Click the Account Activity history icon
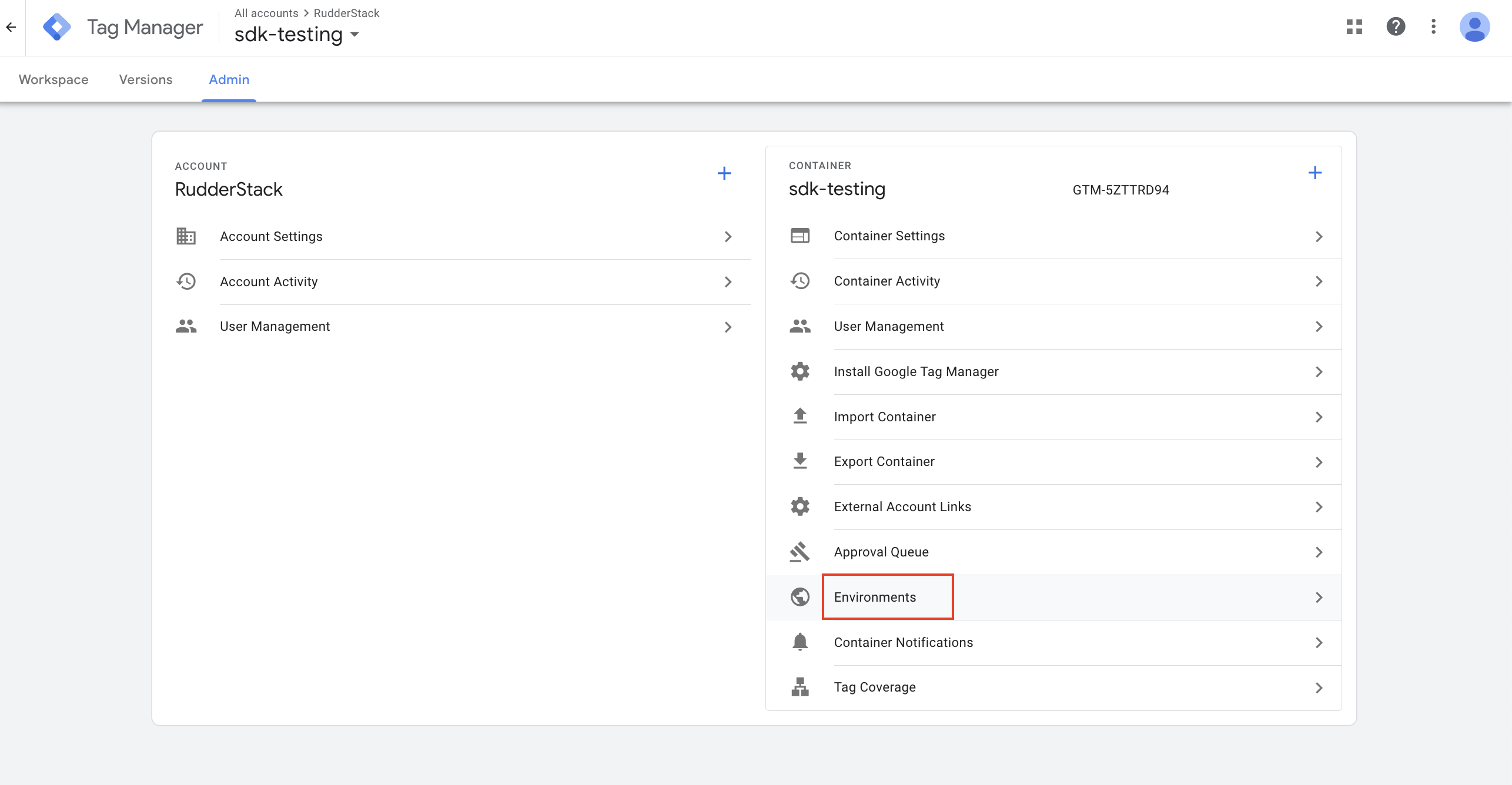This screenshot has height=785, width=1512. pyautogui.click(x=186, y=281)
